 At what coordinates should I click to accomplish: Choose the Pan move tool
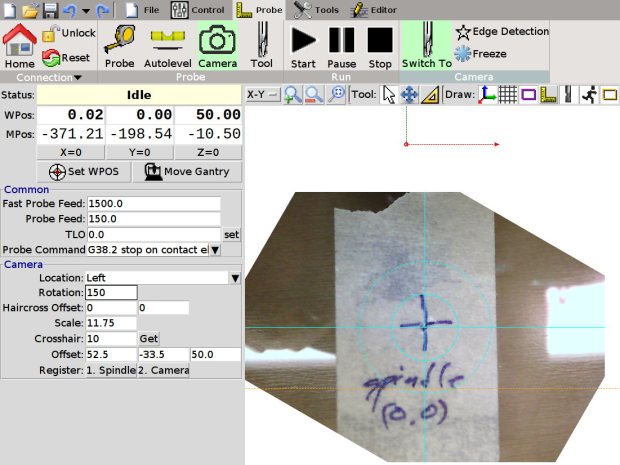409,95
